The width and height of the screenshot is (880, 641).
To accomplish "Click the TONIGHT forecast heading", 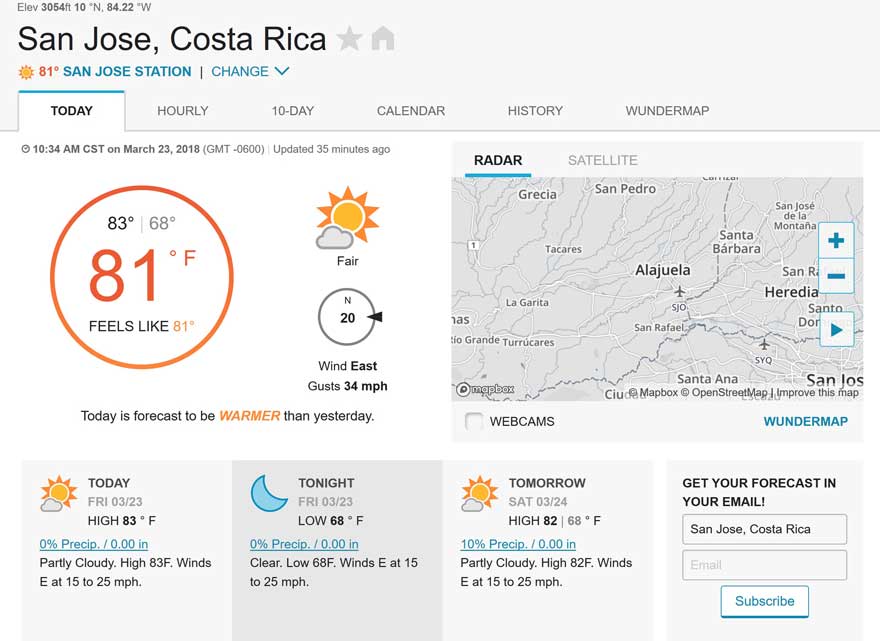I will coord(326,483).
